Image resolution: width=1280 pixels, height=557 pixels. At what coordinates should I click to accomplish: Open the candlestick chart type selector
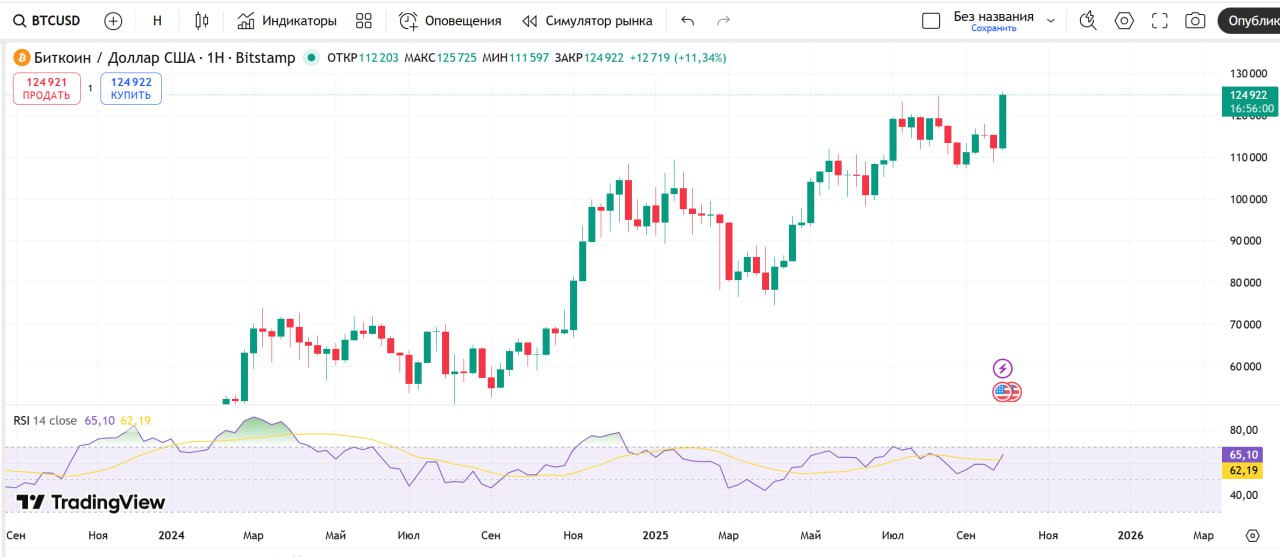click(x=202, y=21)
